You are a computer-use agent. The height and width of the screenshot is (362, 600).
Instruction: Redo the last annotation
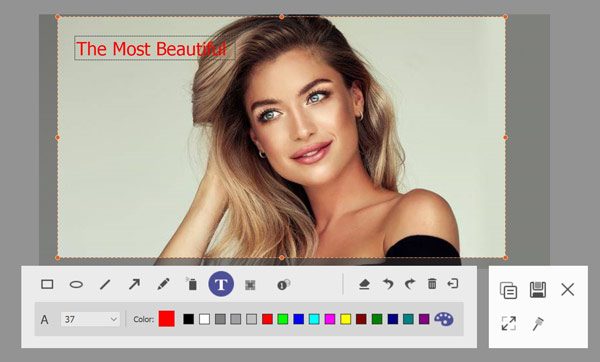pos(410,284)
